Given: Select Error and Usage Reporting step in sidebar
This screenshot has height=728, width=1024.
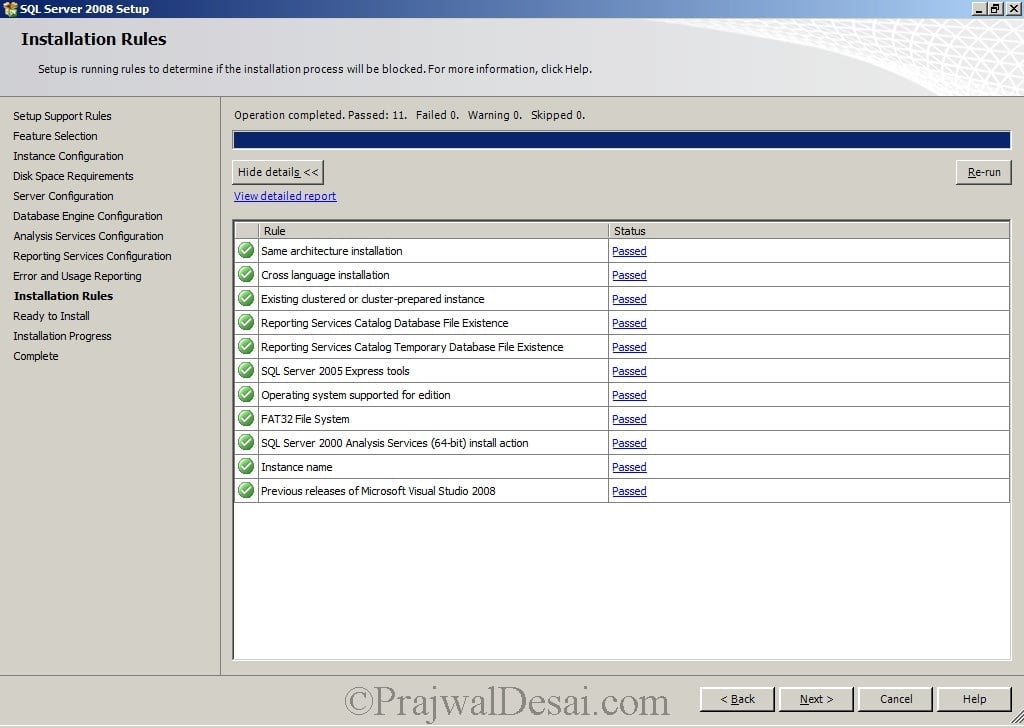Looking at the screenshot, I should (77, 276).
